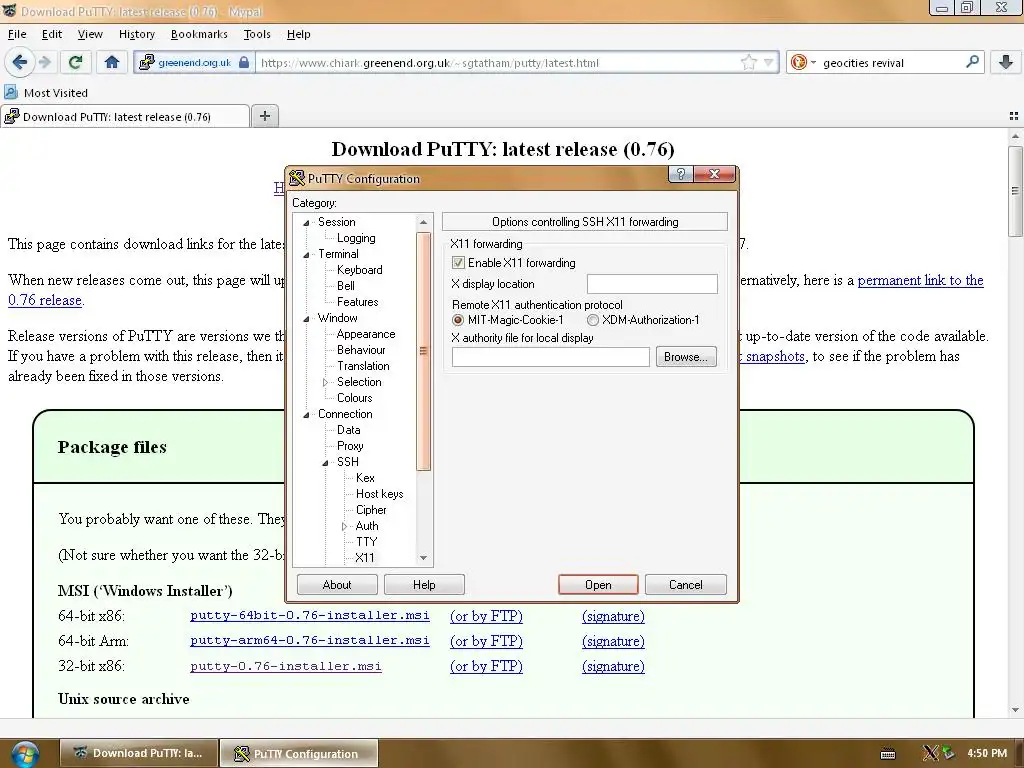Click the browser forward arrow
The height and width of the screenshot is (768, 1024).
pyautogui.click(x=44, y=62)
